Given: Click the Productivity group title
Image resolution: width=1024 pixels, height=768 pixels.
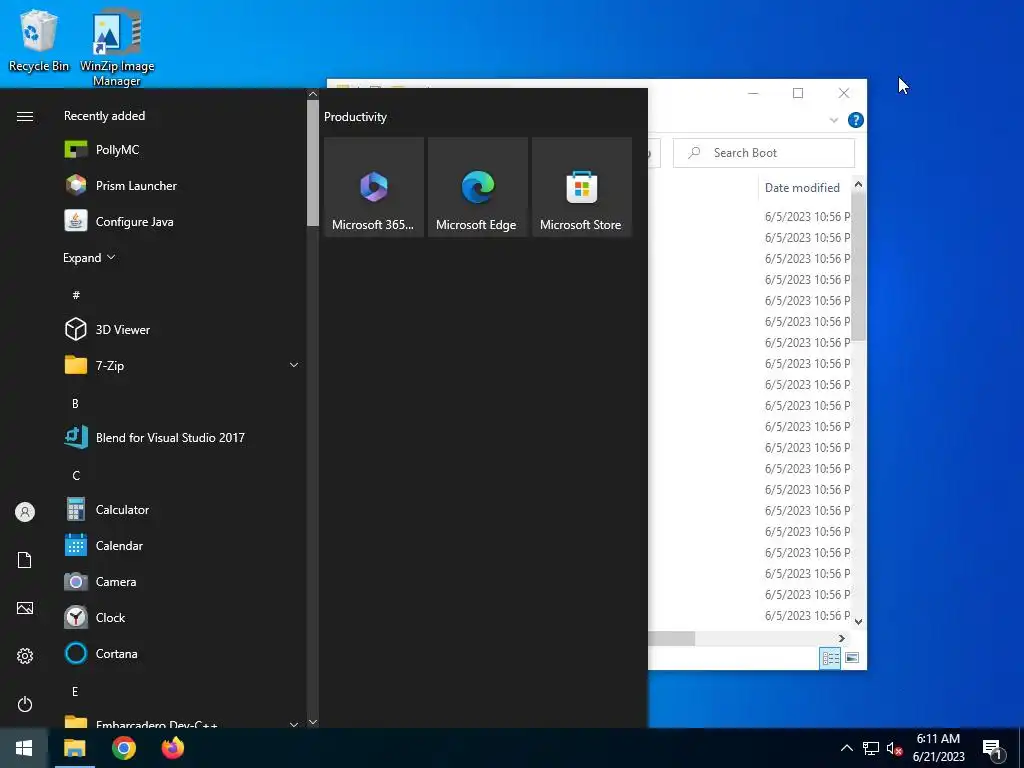Looking at the screenshot, I should 355,117.
